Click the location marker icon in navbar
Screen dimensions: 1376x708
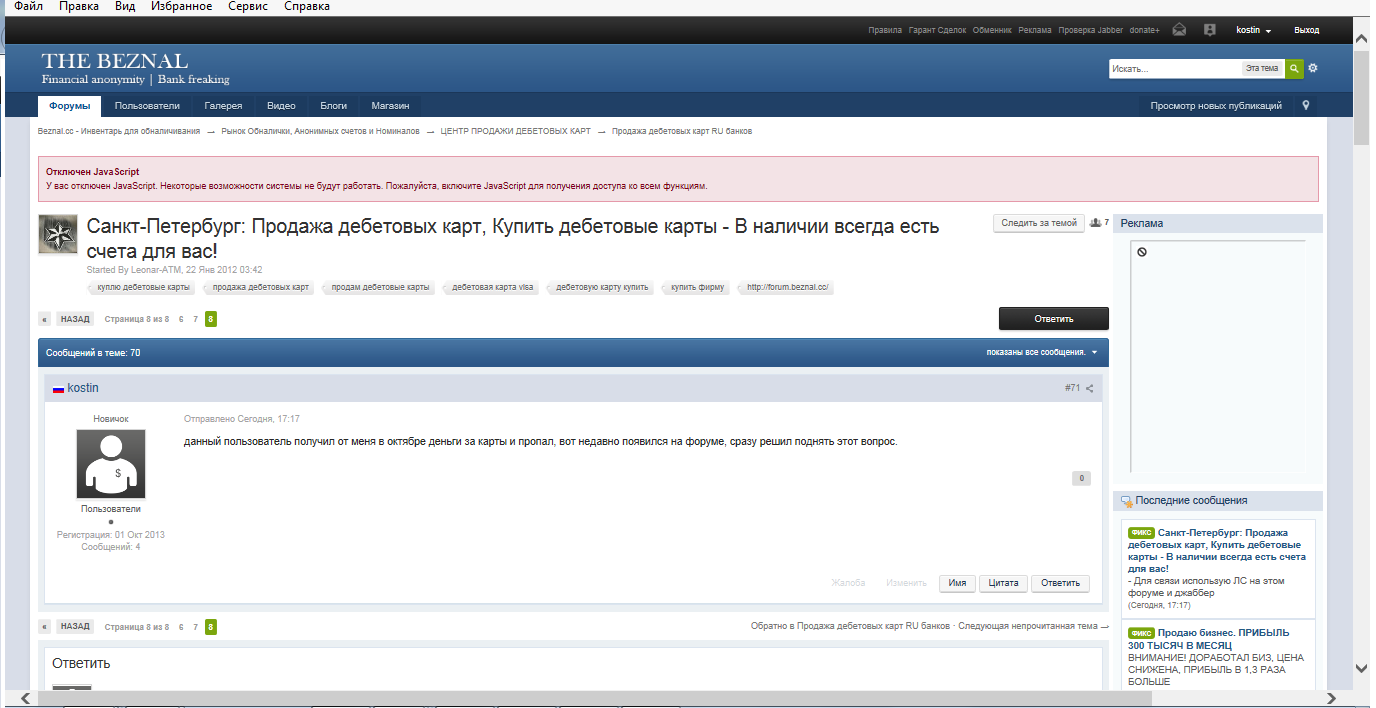pos(1306,105)
